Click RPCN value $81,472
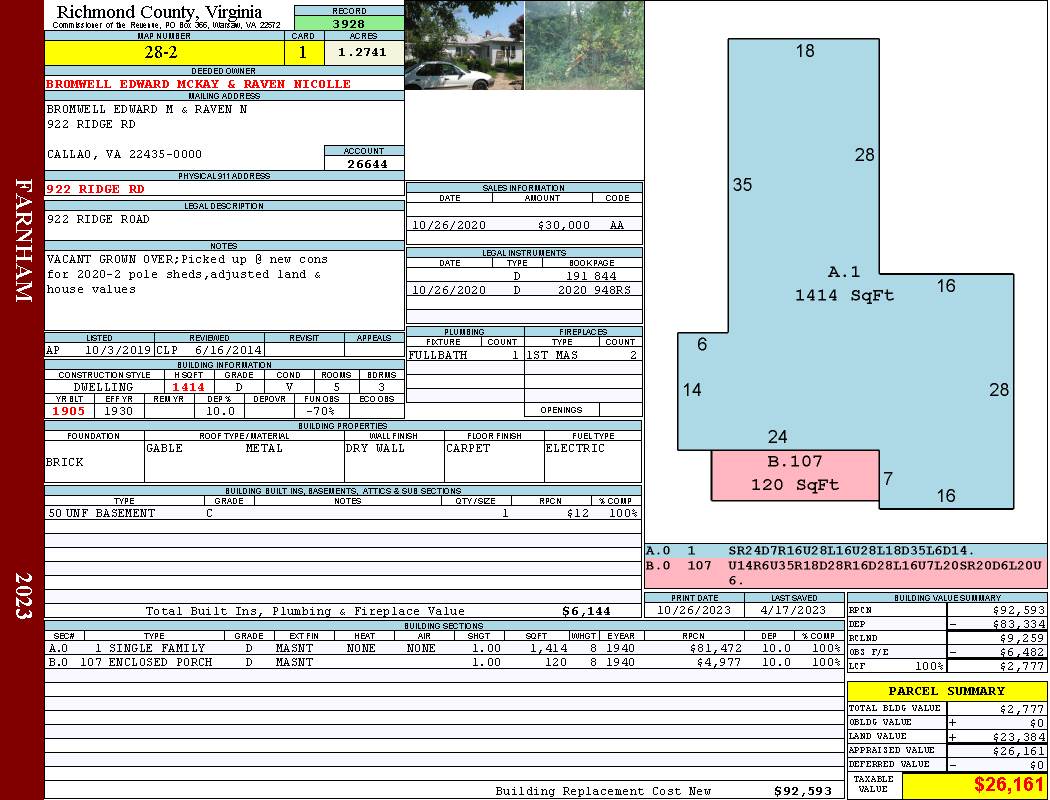The height and width of the screenshot is (800, 1050). tap(715, 648)
